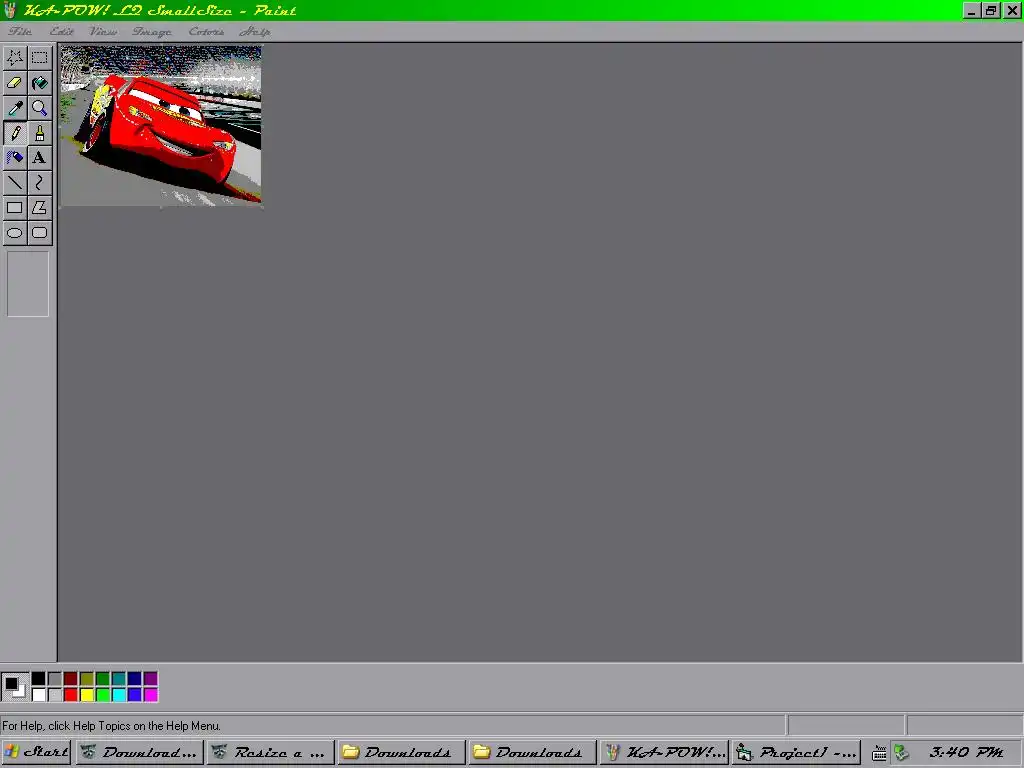Select the Pencil tool
The image size is (1024, 768).
click(x=15, y=133)
